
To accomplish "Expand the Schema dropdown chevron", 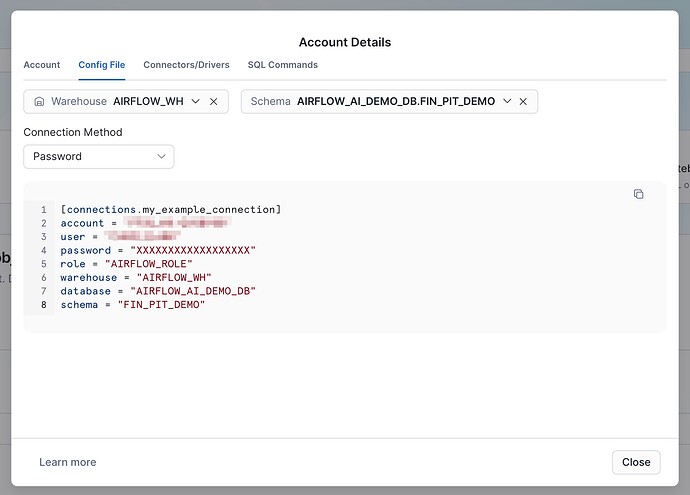I will [x=507, y=101].
